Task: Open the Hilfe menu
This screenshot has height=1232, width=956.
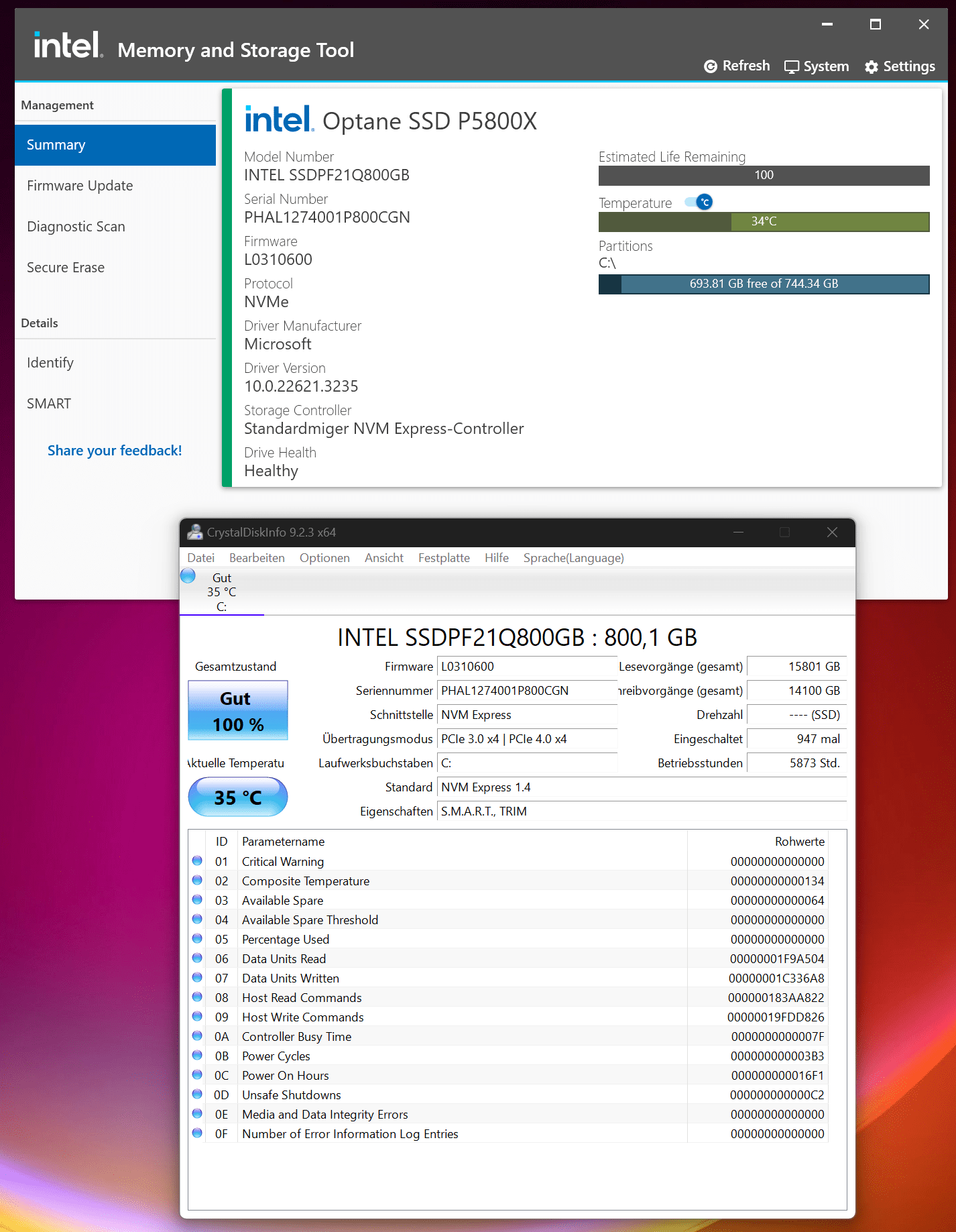Action: (497, 558)
